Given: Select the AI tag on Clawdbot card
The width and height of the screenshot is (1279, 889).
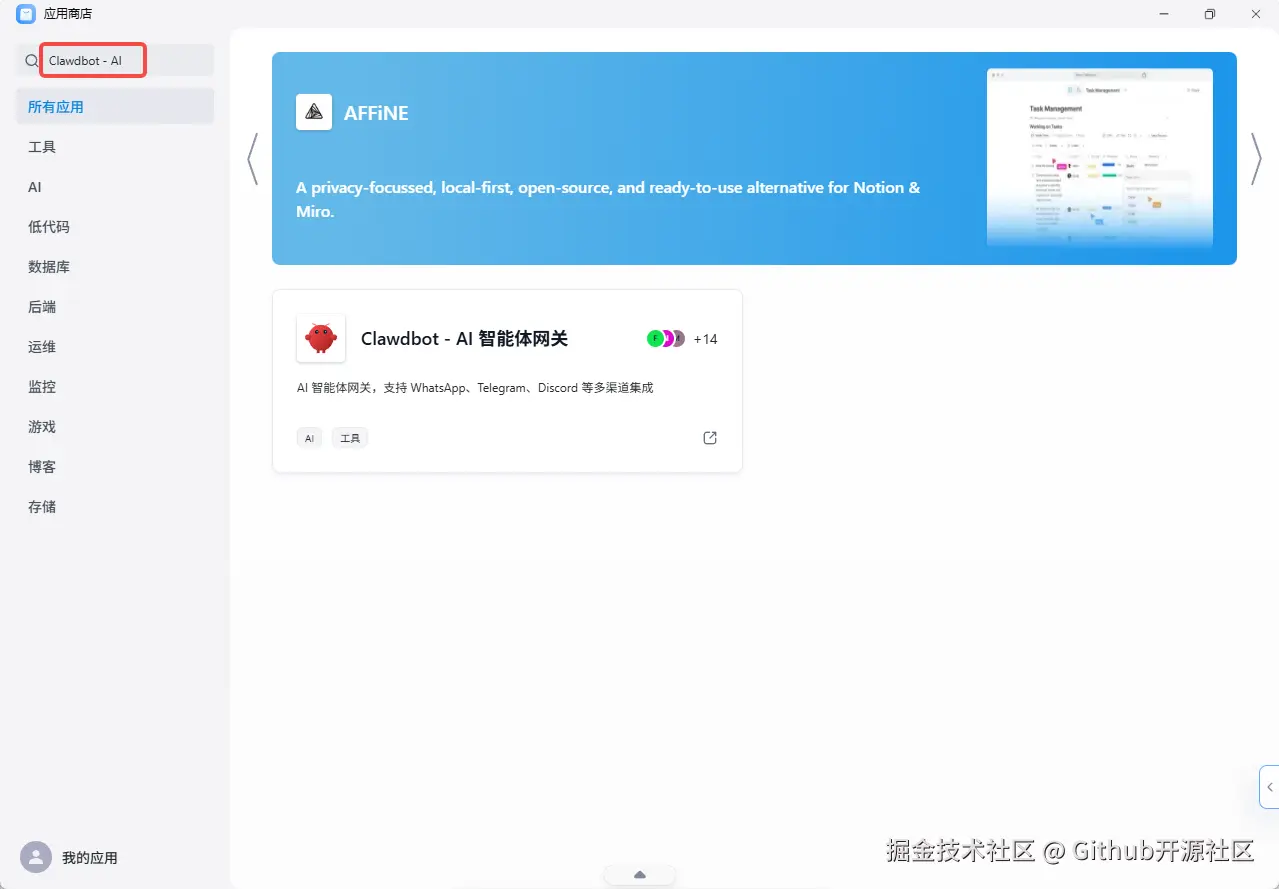Looking at the screenshot, I should (309, 438).
